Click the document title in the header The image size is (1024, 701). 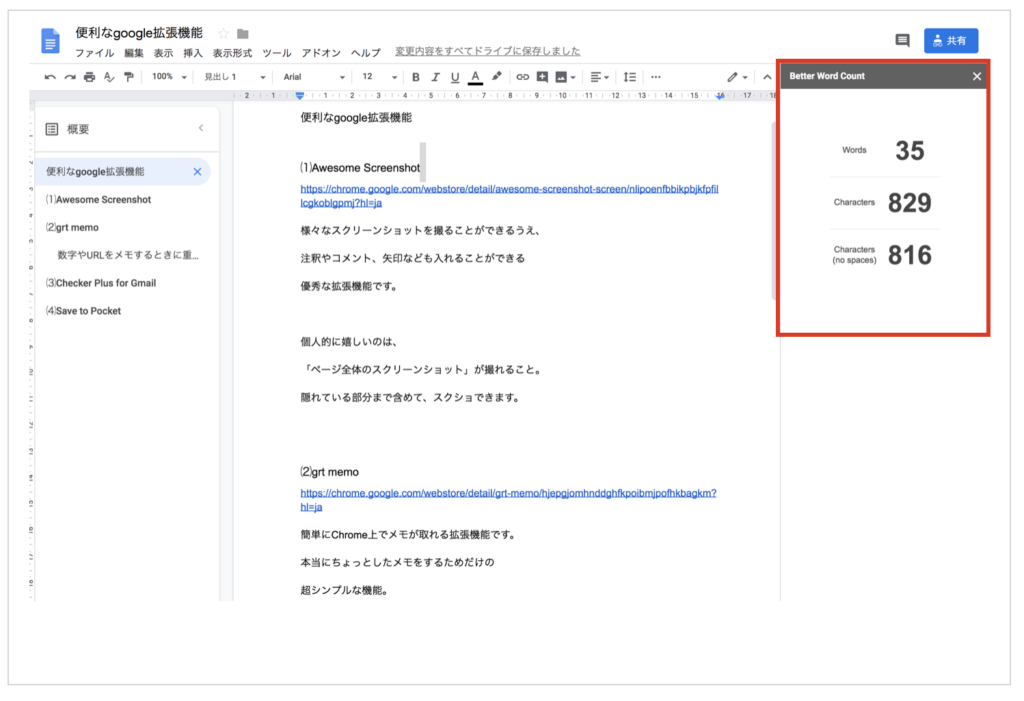click(138, 33)
